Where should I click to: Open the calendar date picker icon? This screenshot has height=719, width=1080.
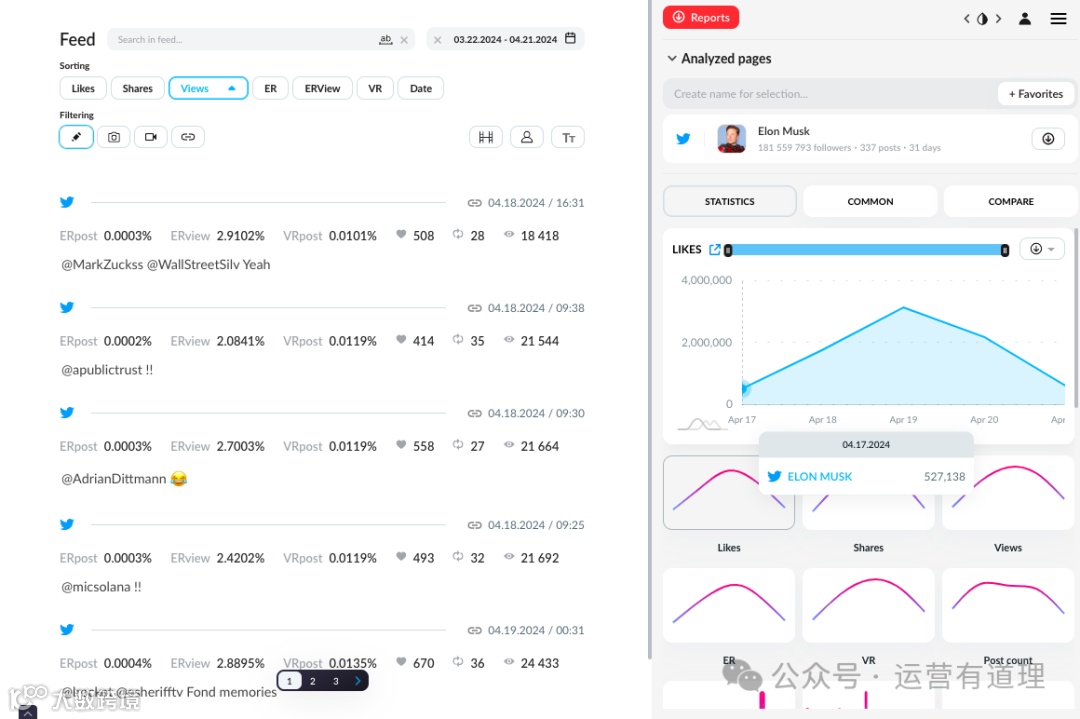[x=570, y=39]
